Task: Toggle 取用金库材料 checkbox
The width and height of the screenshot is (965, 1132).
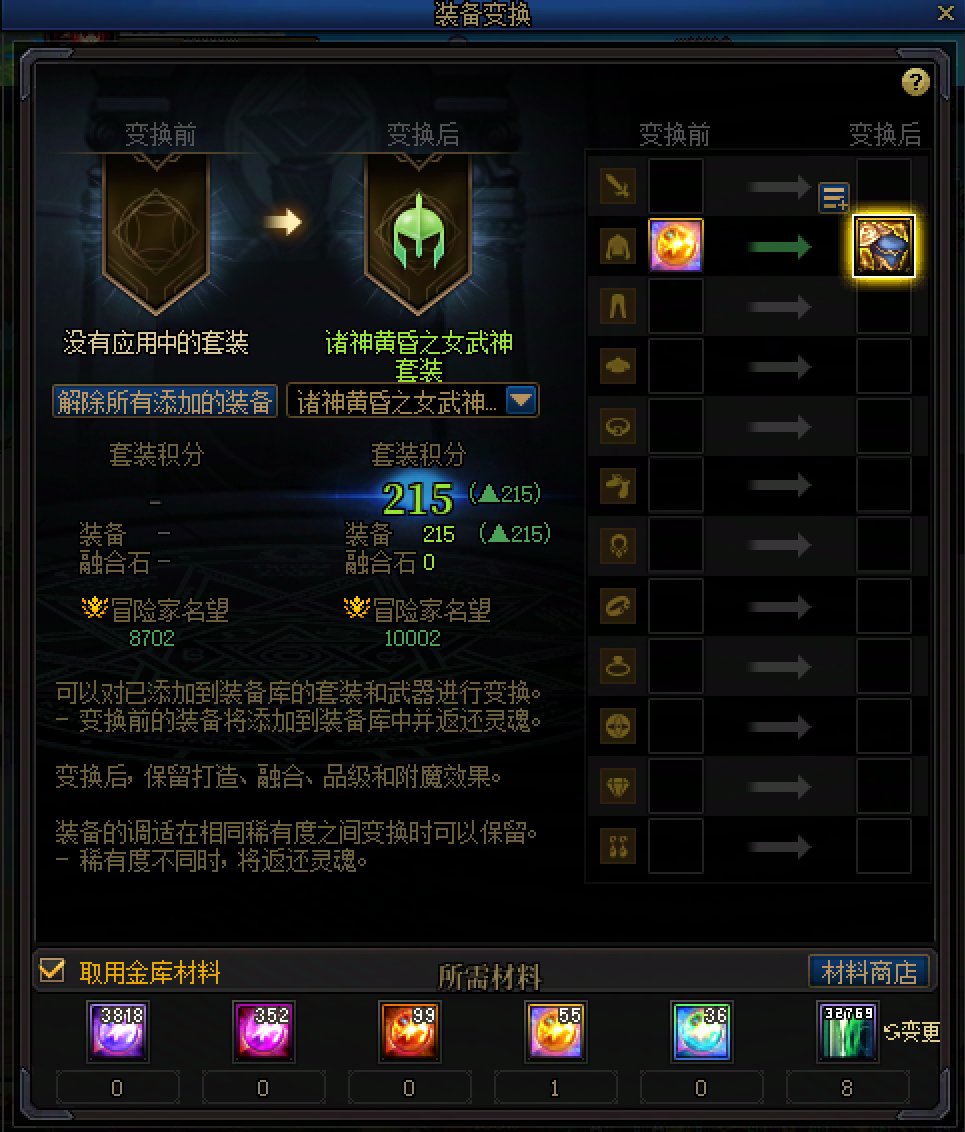Action: point(52,970)
